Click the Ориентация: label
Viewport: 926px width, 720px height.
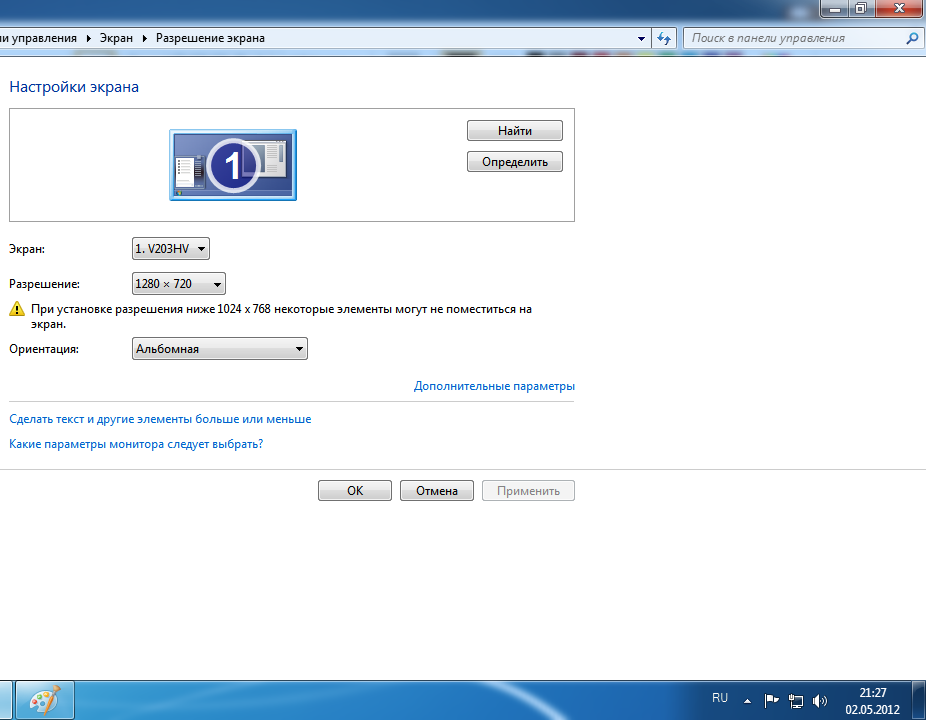[44, 348]
